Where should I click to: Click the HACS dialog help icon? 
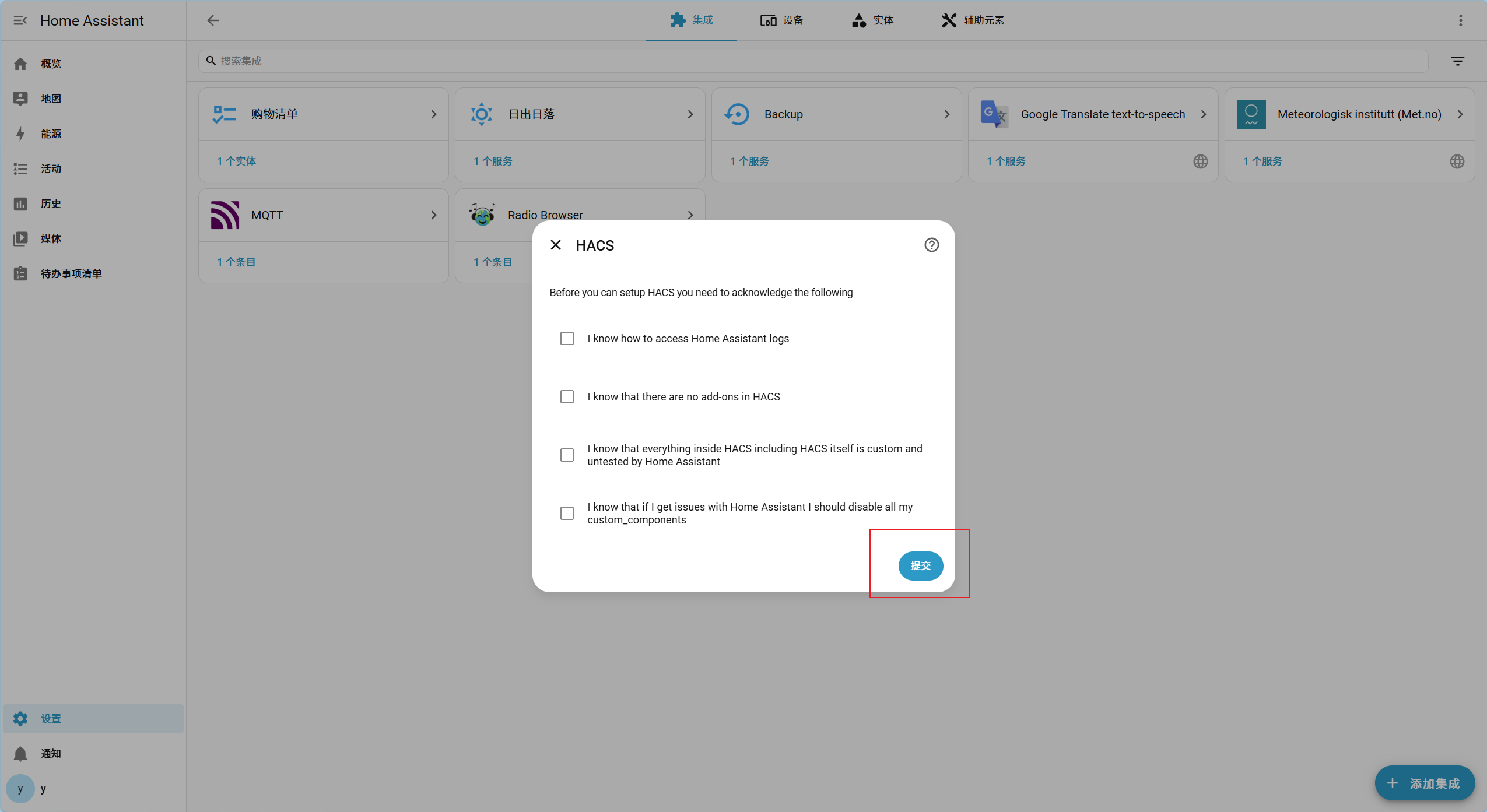click(931, 245)
